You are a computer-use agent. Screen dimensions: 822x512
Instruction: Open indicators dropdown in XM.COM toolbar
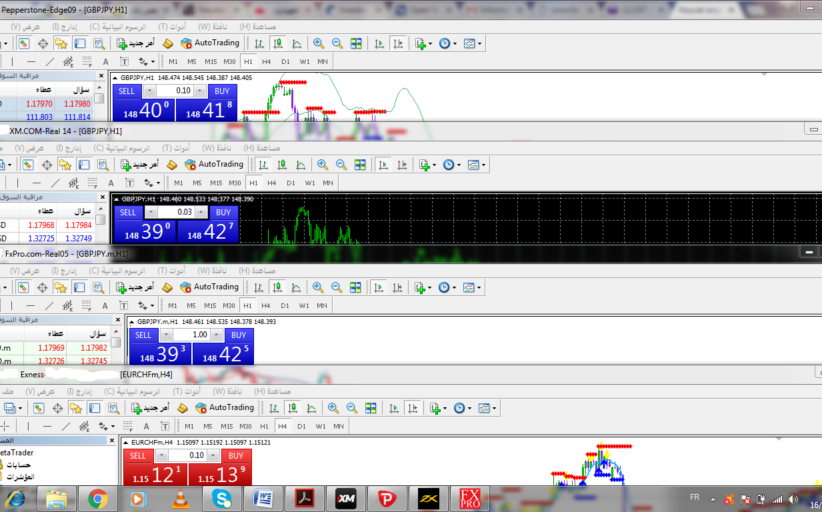click(428, 164)
